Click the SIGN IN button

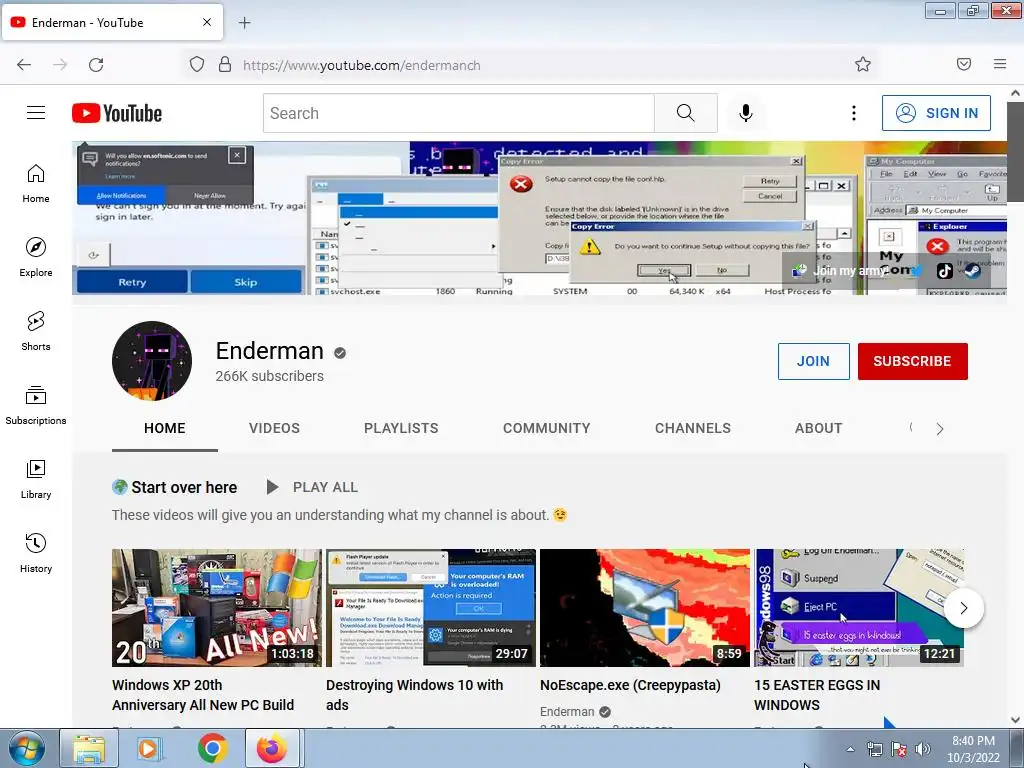click(x=936, y=113)
